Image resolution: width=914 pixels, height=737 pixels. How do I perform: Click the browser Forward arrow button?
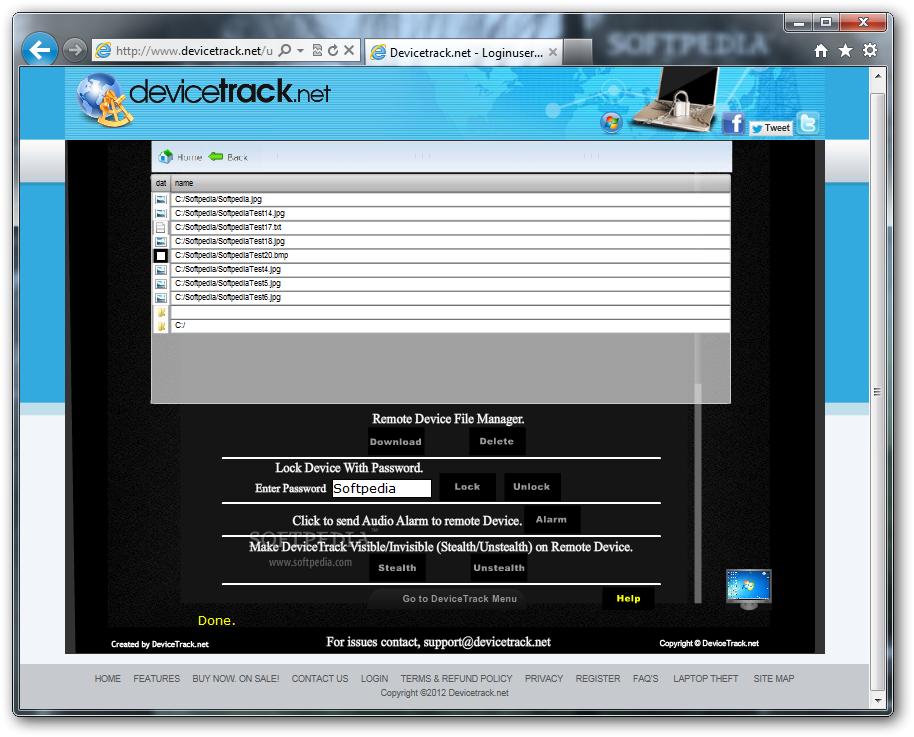click(75, 50)
